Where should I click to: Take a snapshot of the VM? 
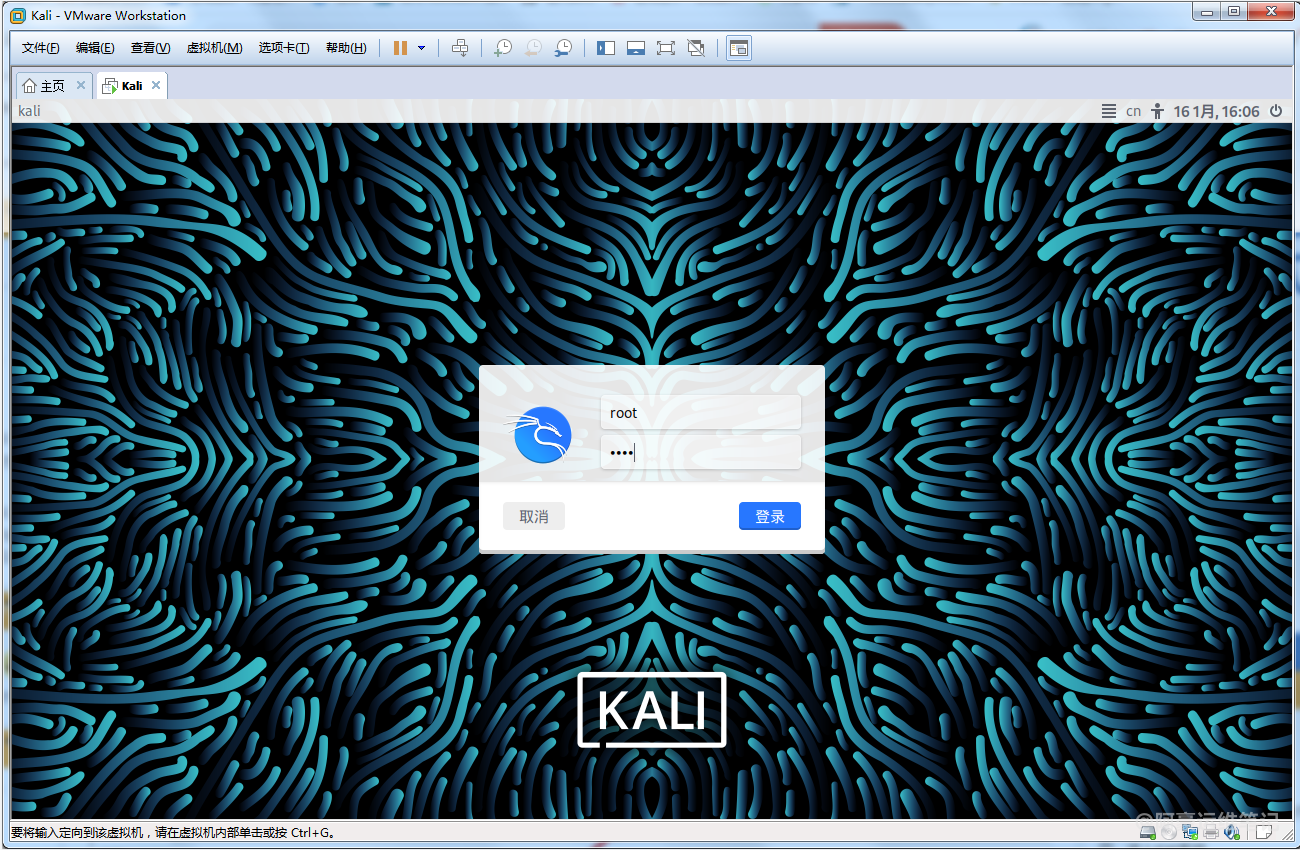pos(503,48)
